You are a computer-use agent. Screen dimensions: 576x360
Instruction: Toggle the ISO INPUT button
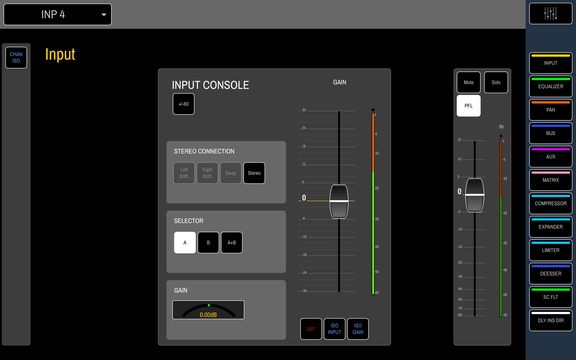click(334, 329)
